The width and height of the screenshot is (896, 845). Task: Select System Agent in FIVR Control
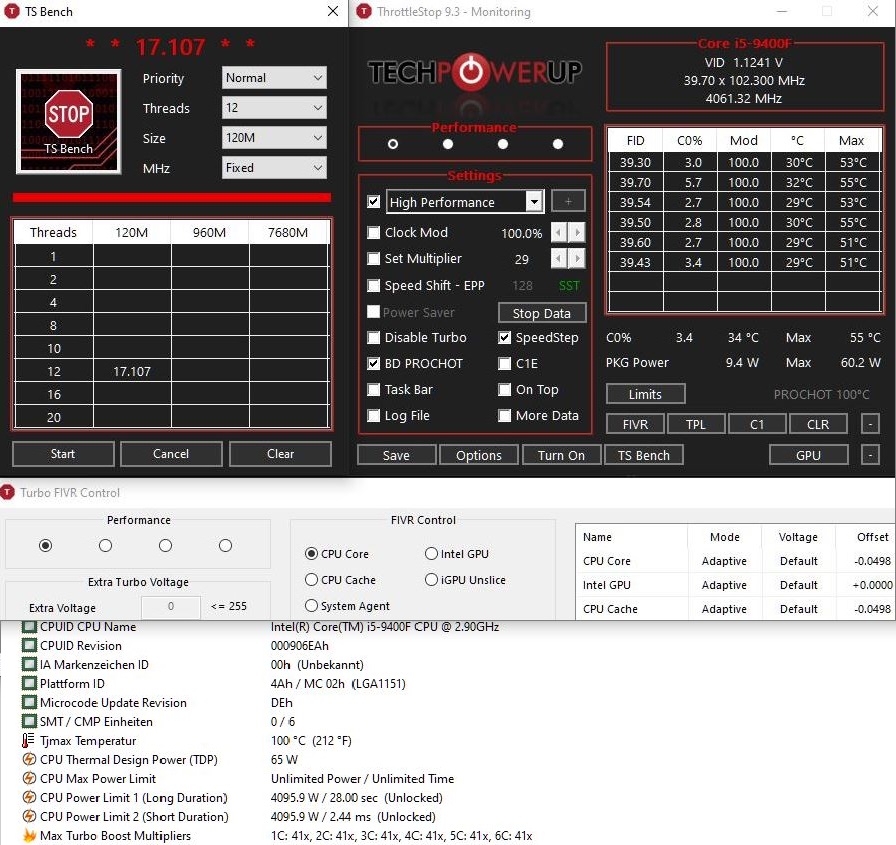click(311, 606)
